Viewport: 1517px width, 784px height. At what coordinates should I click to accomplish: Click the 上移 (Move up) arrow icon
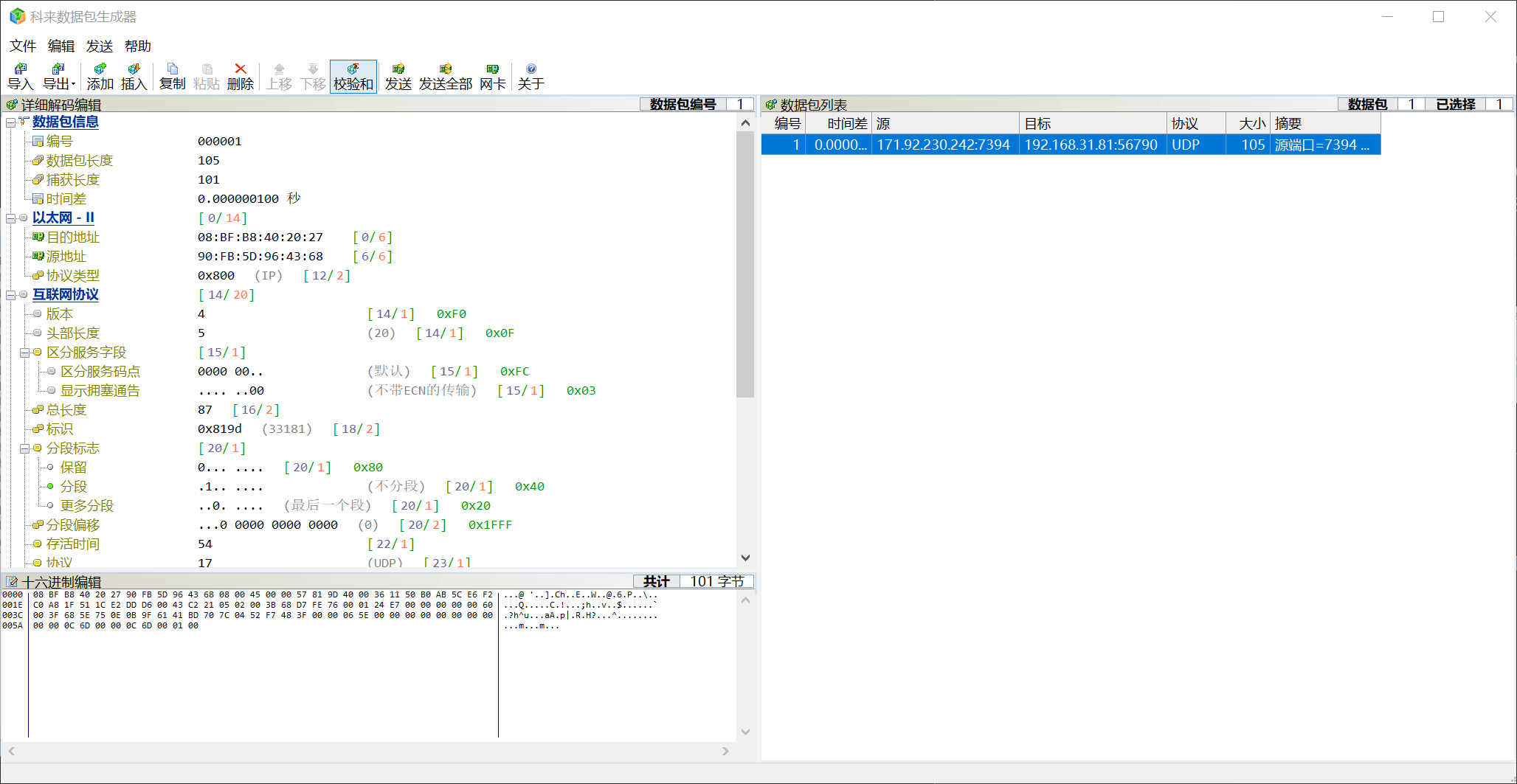tap(280, 77)
